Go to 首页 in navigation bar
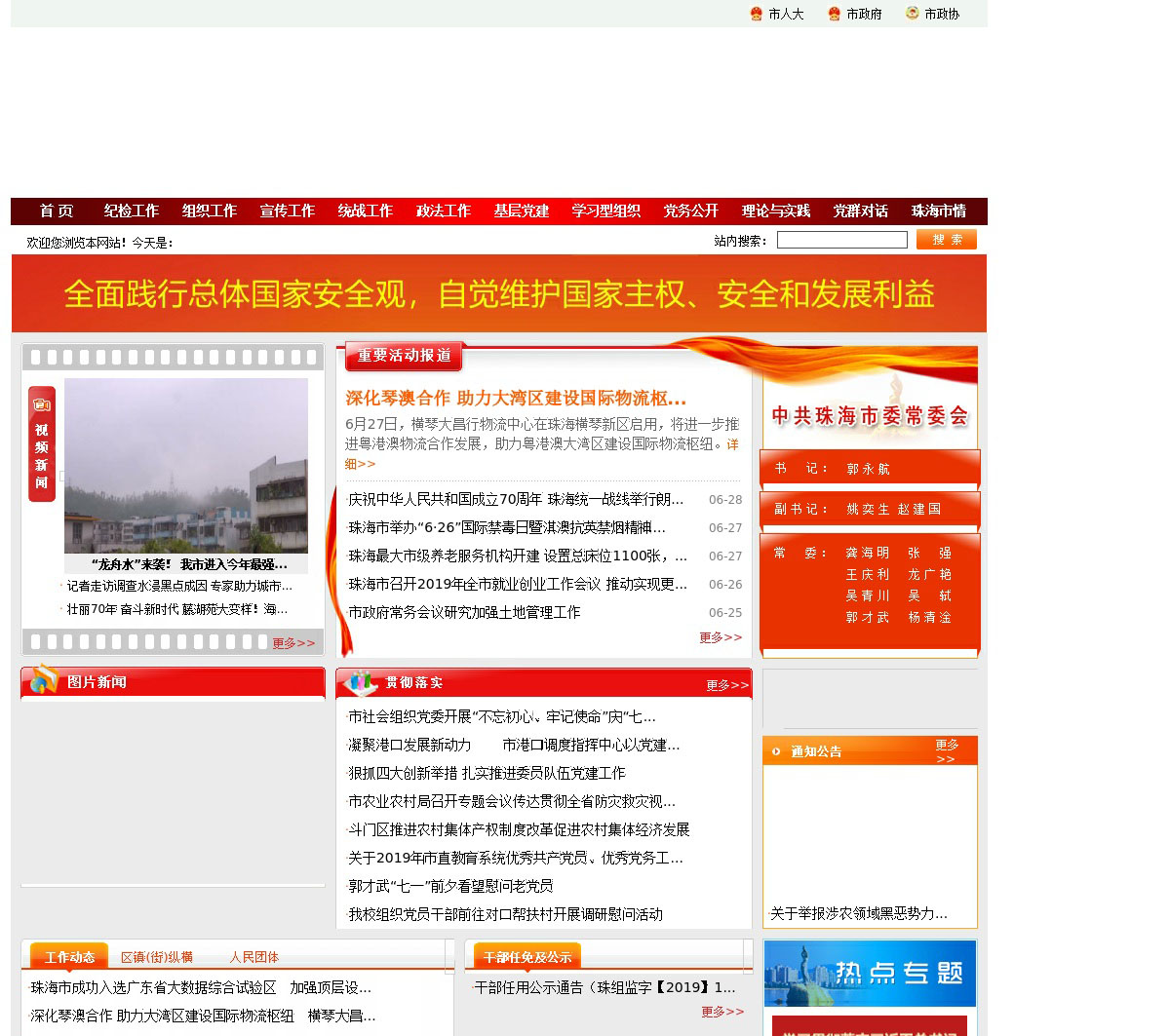Screen dimensions: 1170x1036 tap(57, 211)
